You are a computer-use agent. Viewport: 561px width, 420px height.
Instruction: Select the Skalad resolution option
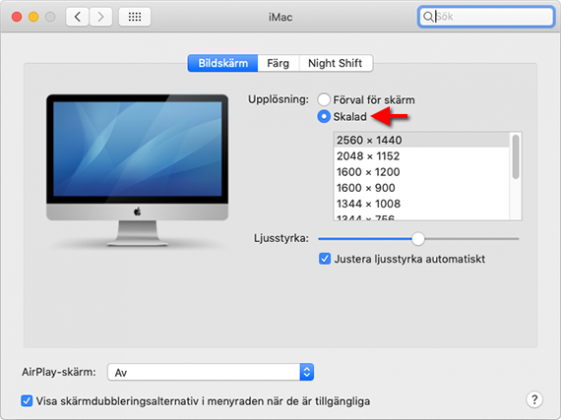[x=324, y=116]
